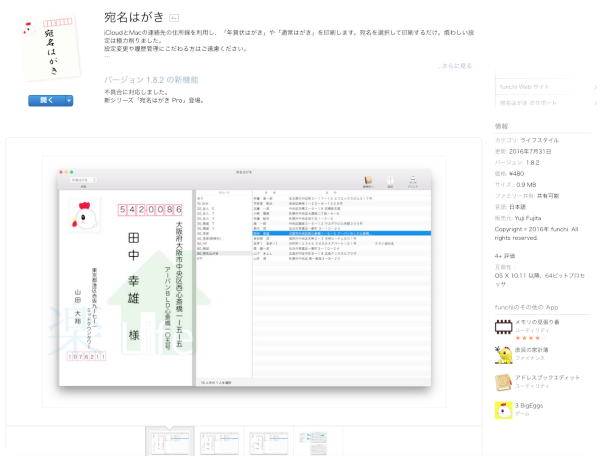600x456 pixels.
Task: Click the 4+ age rating badge
Action: tap(174, 18)
